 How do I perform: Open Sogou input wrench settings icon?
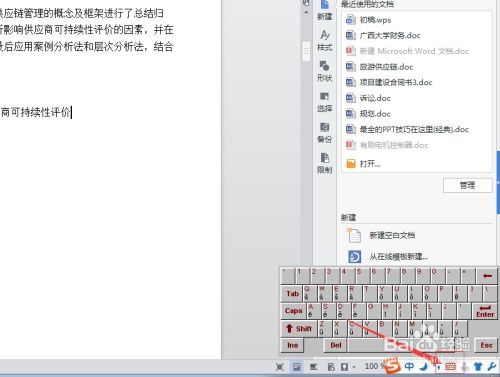[x=492, y=366]
